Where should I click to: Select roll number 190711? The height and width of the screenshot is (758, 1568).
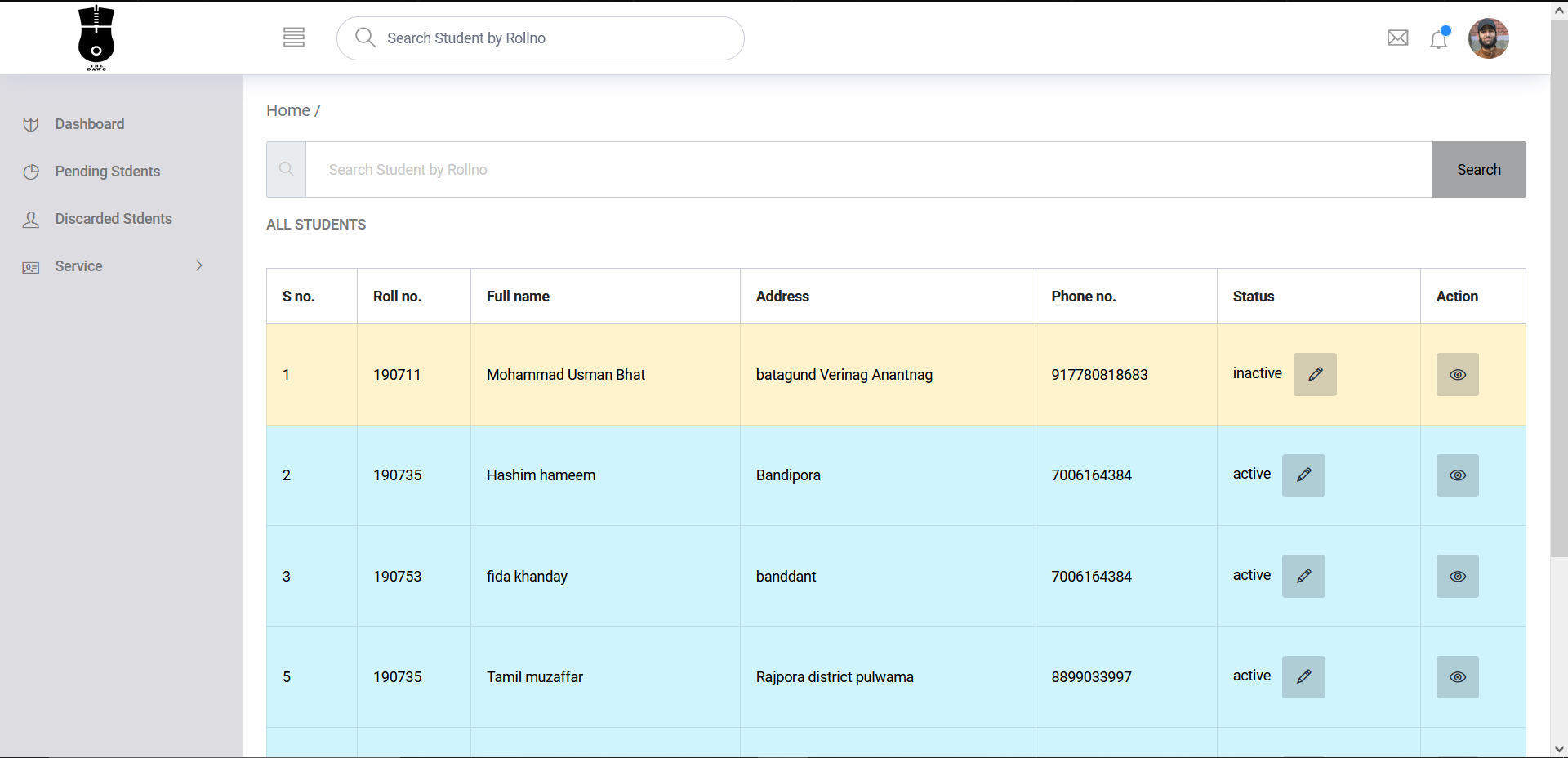(397, 375)
